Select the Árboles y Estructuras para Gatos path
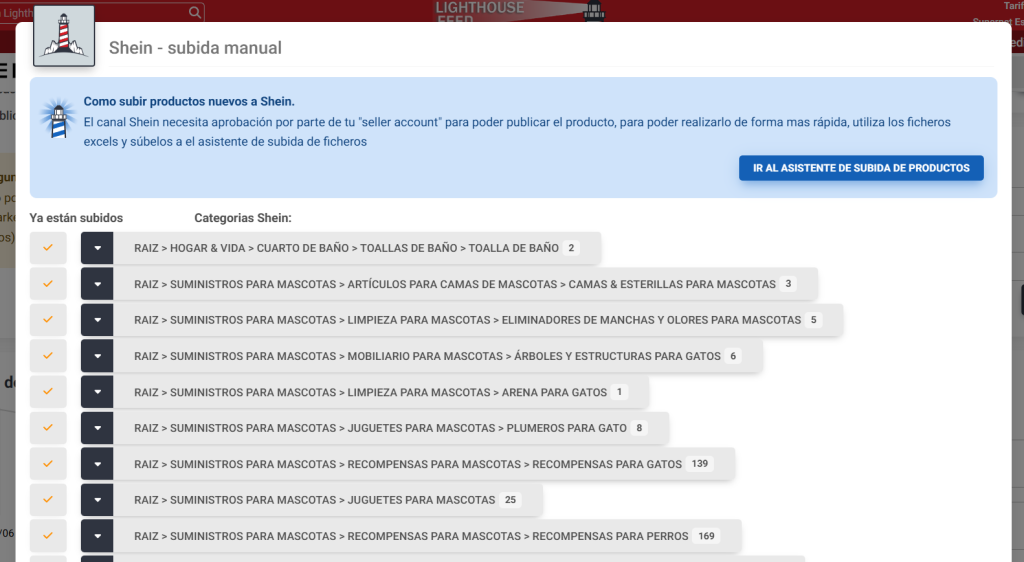Image resolution: width=1024 pixels, height=562 pixels. [x=427, y=356]
